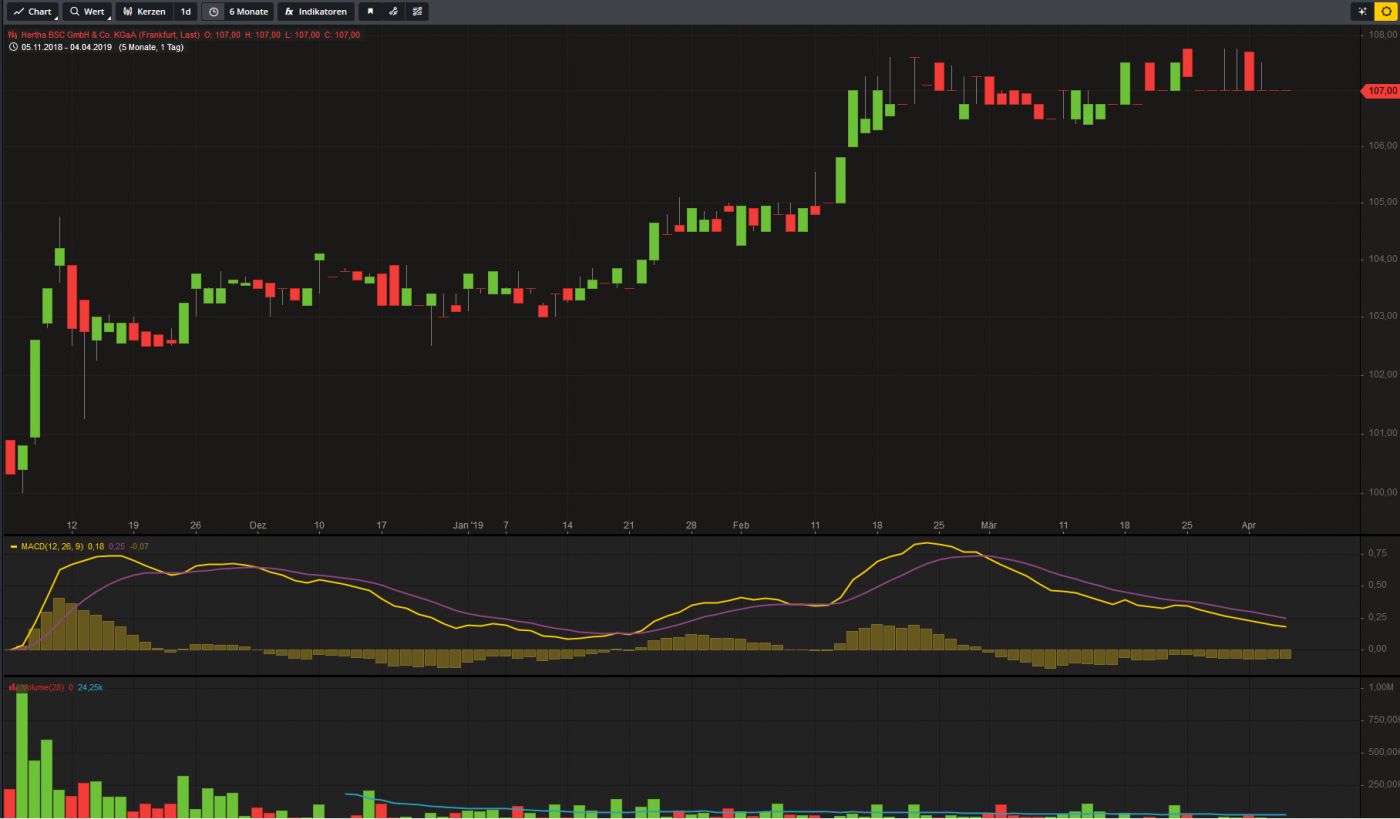Click the sparkle magic icon top right
This screenshot has height=819, width=1400.
pos(1361,12)
